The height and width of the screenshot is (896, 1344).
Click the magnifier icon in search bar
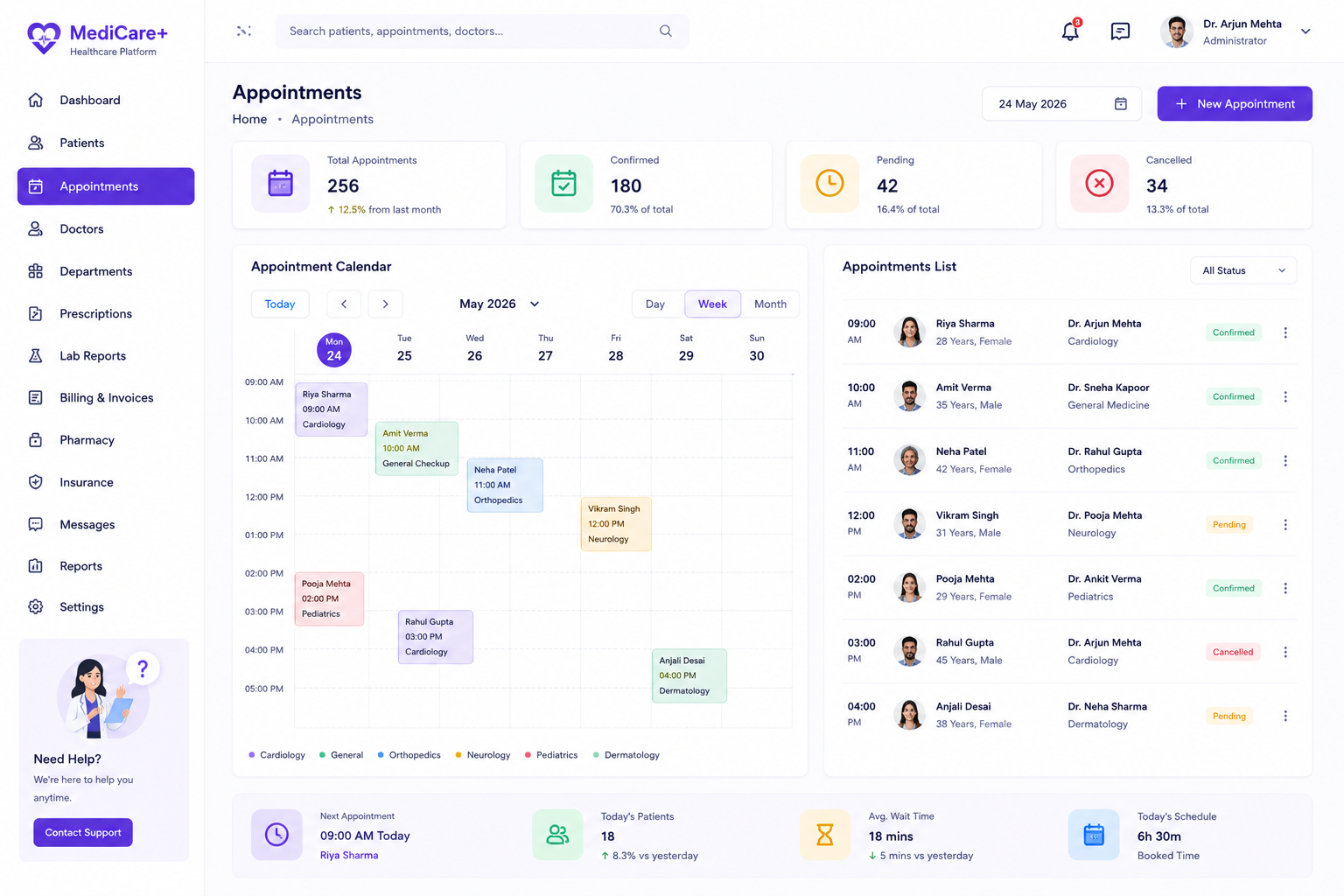click(x=666, y=31)
